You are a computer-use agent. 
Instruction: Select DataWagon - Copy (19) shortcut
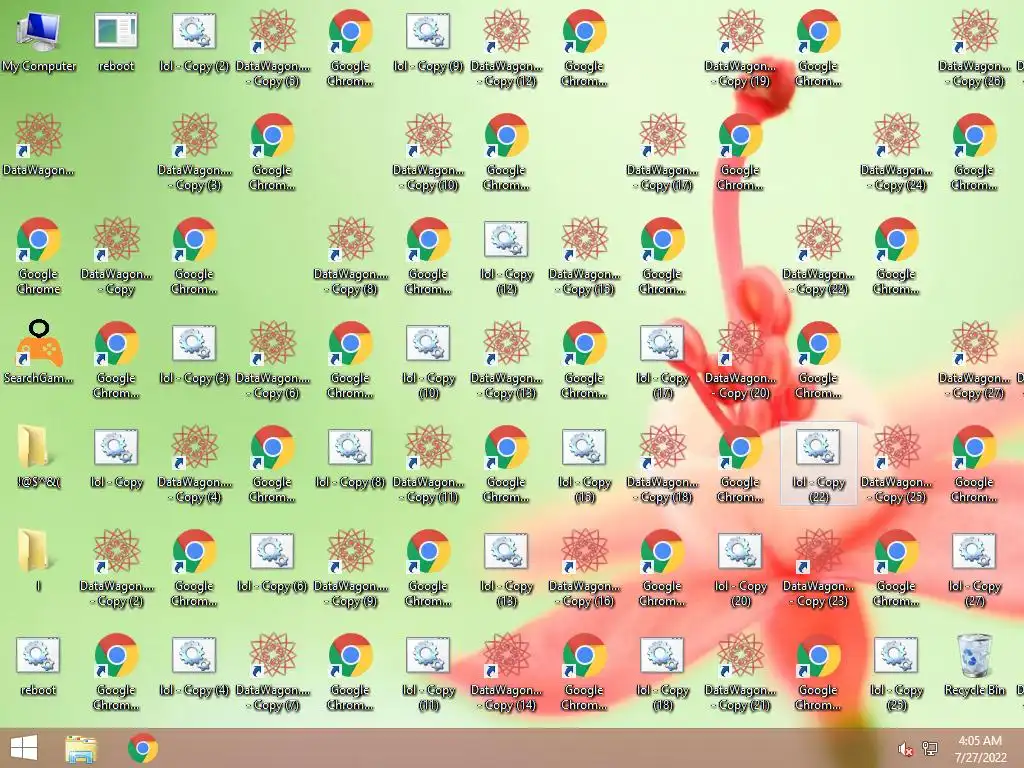click(740, 50)
